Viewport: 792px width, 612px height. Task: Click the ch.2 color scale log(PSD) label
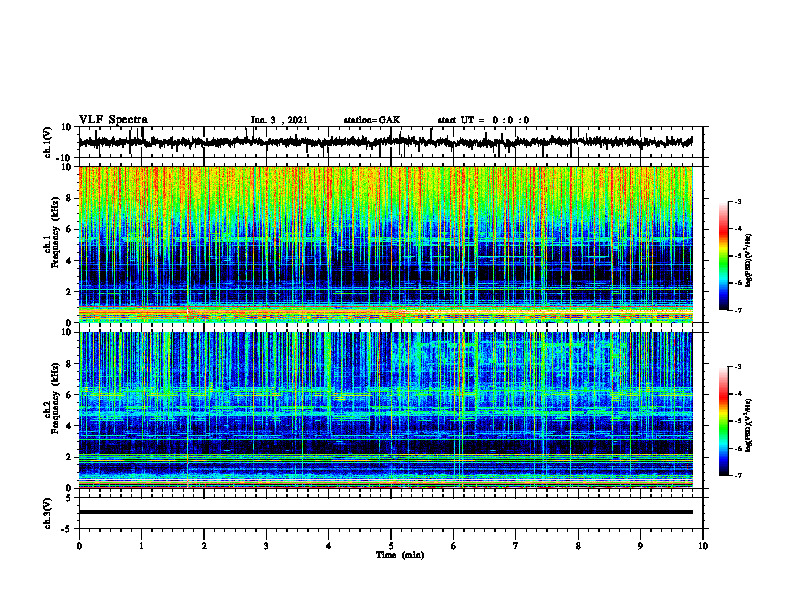749,425
